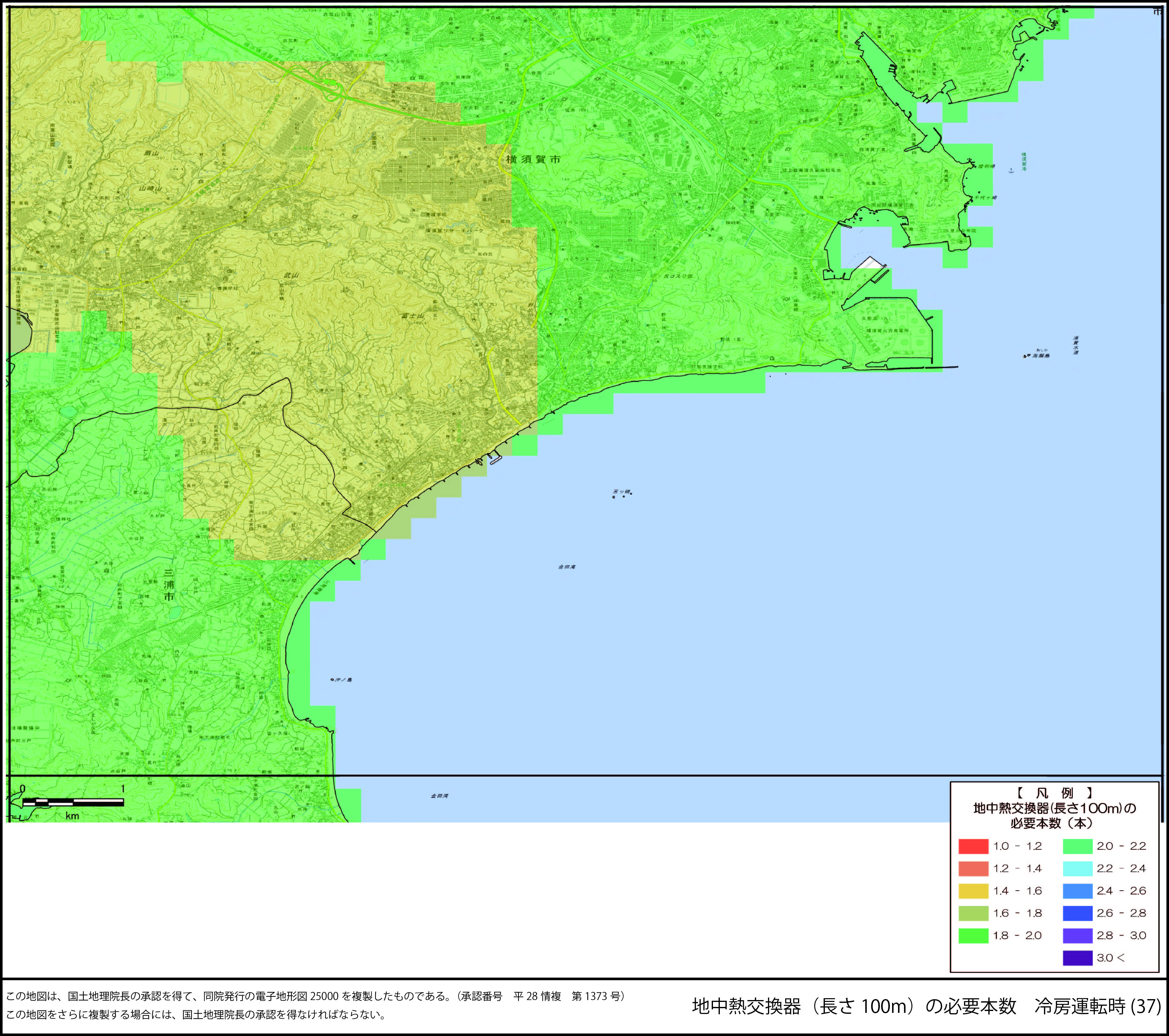
Task: Click the olive 1.6 - 1.8 legend swatch
Action: (973, 913)
